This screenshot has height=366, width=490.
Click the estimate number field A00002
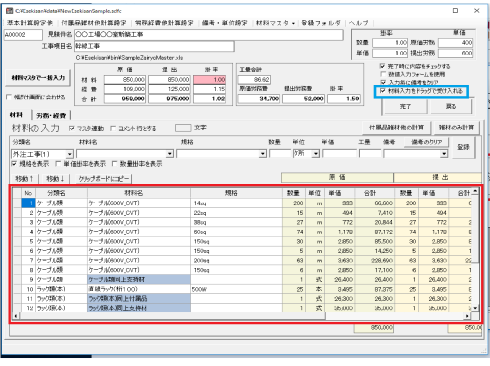click(x=23, y=35)
